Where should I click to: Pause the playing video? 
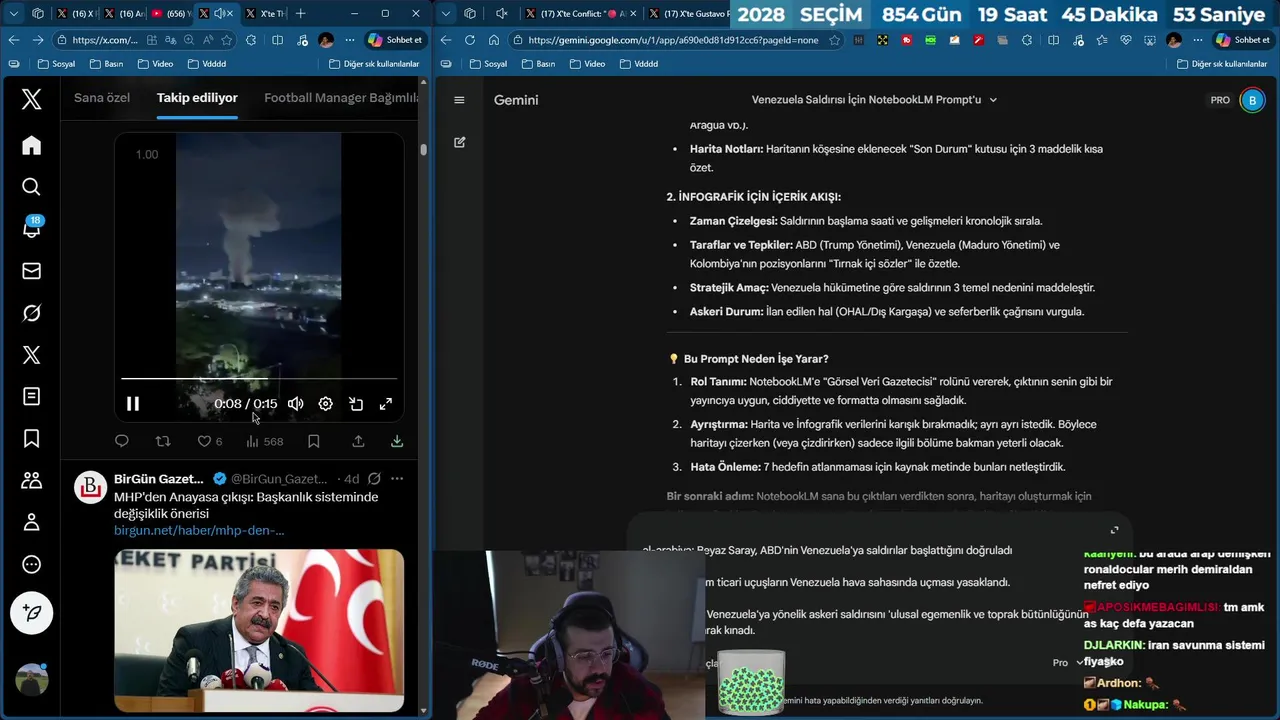point(133,404)
